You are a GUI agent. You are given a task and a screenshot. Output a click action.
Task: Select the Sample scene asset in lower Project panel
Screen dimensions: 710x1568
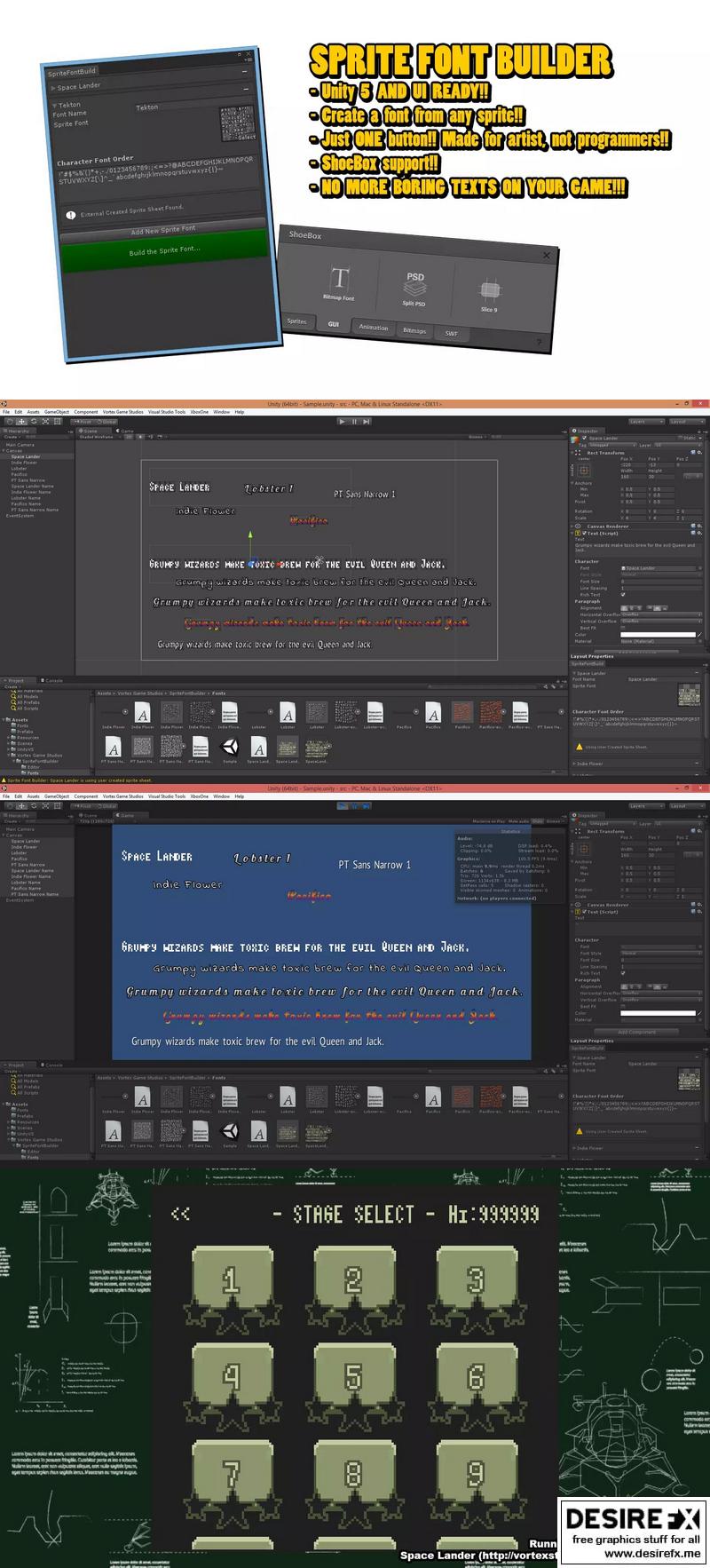point(230,1132)
